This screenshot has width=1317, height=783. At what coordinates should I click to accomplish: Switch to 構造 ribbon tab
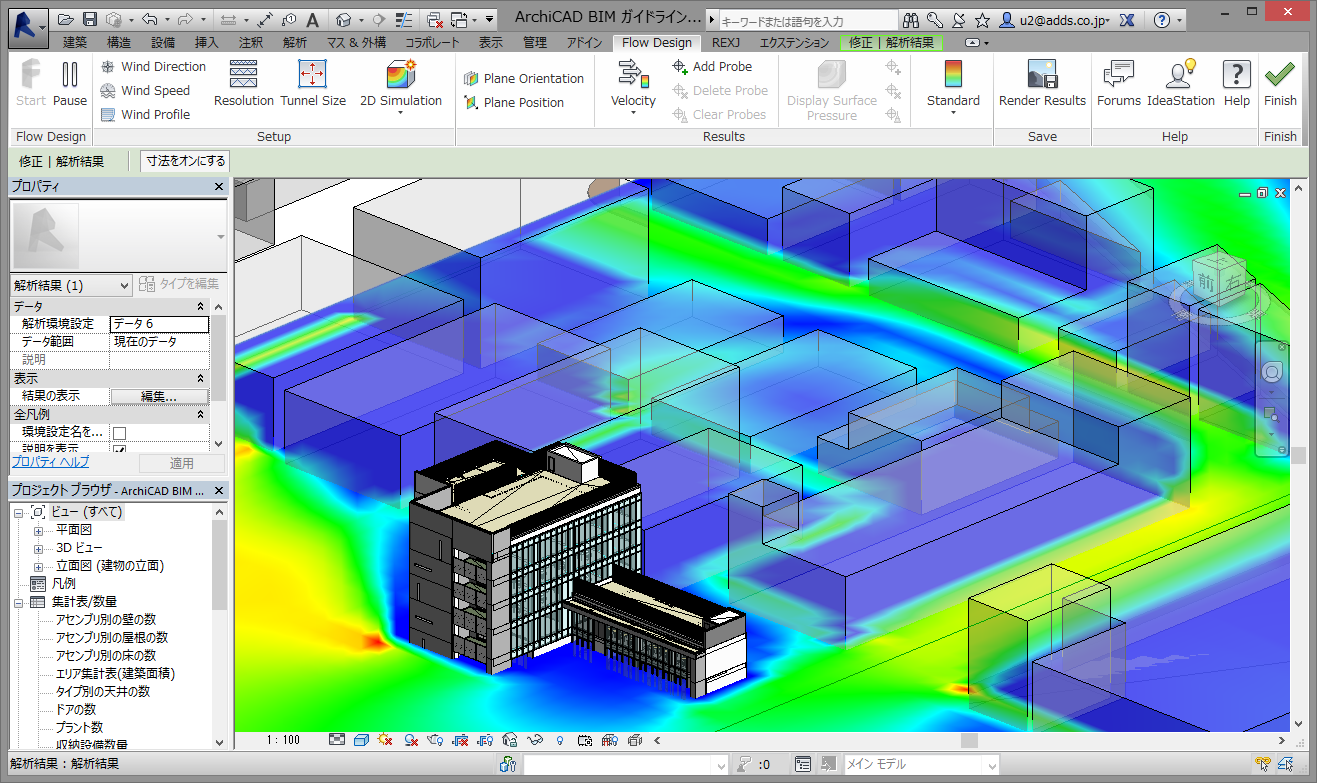click(119, 43)
